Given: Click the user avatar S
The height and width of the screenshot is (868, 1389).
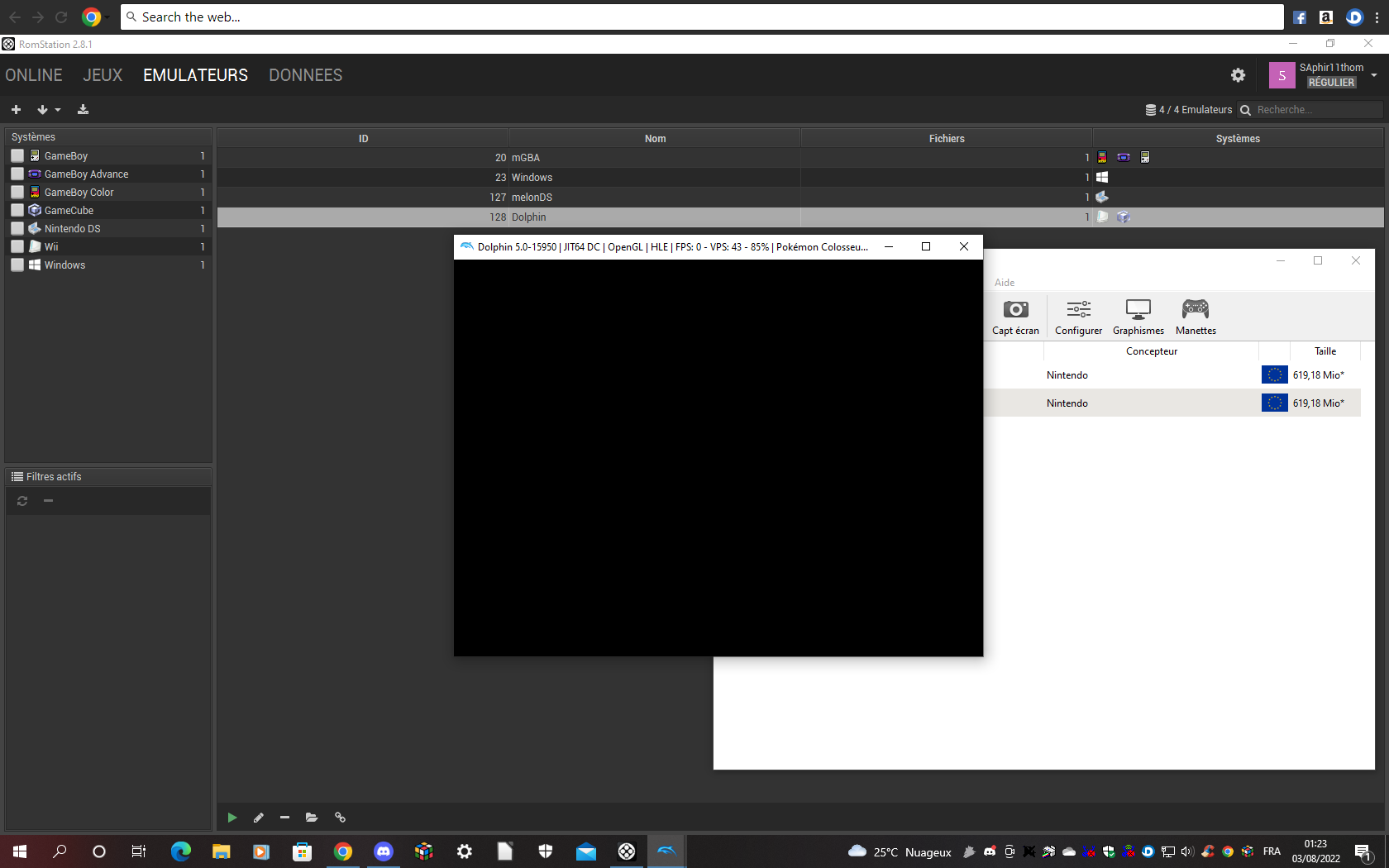Looking at the screenshot, I should pos(1282,75).
